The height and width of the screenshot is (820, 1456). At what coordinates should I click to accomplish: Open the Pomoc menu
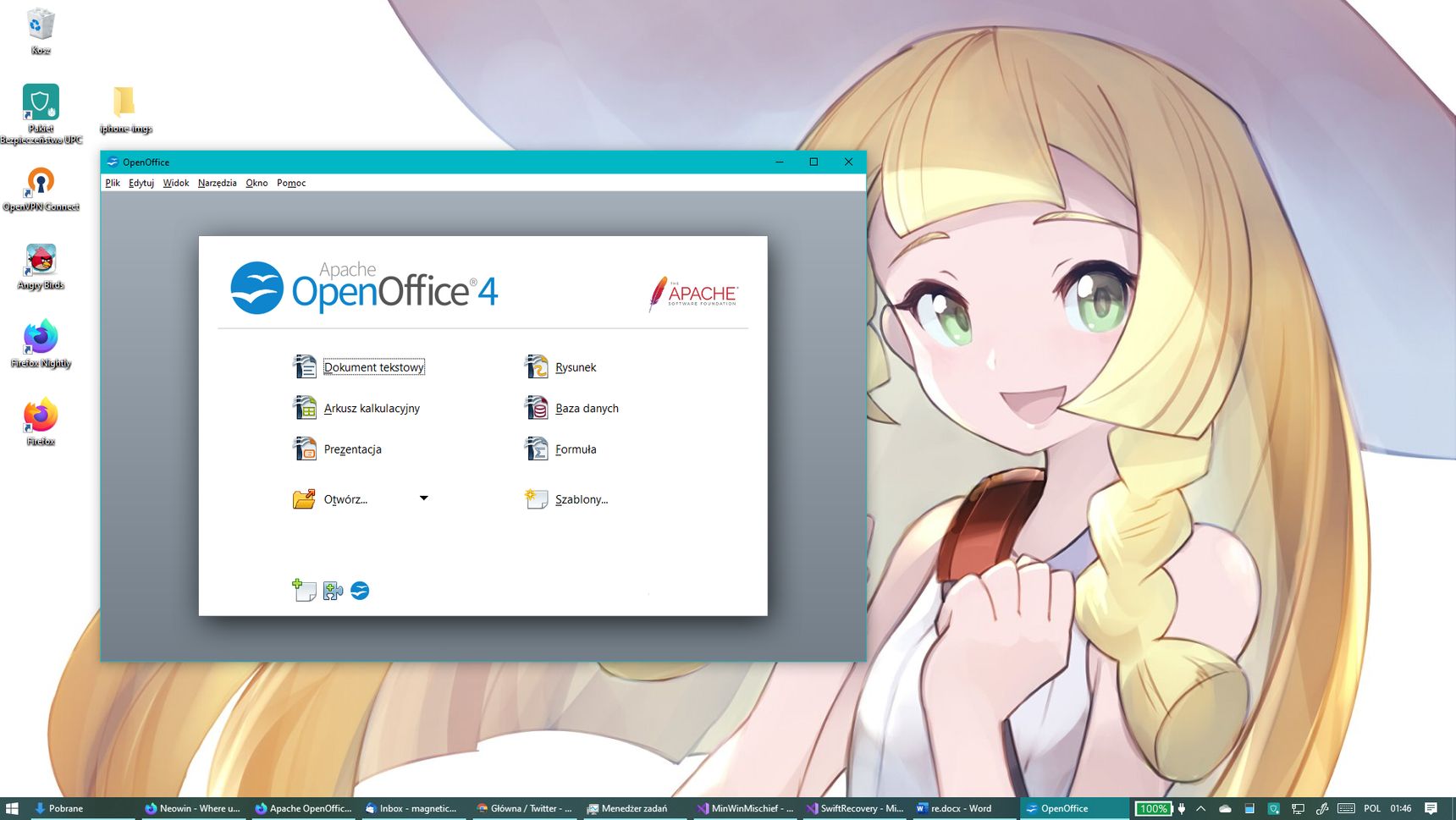(291, 183)
